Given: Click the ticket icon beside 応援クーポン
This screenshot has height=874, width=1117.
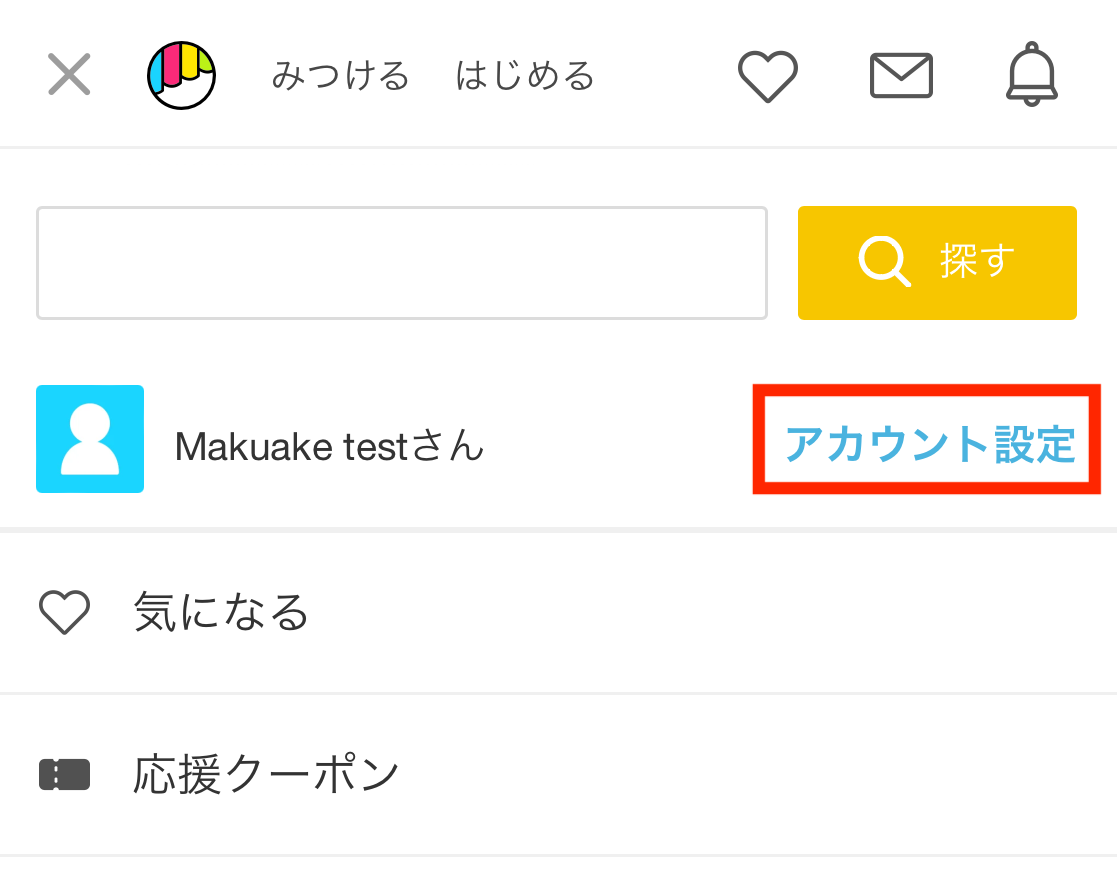Looking at the screenshot, I should tap(64, 775).
